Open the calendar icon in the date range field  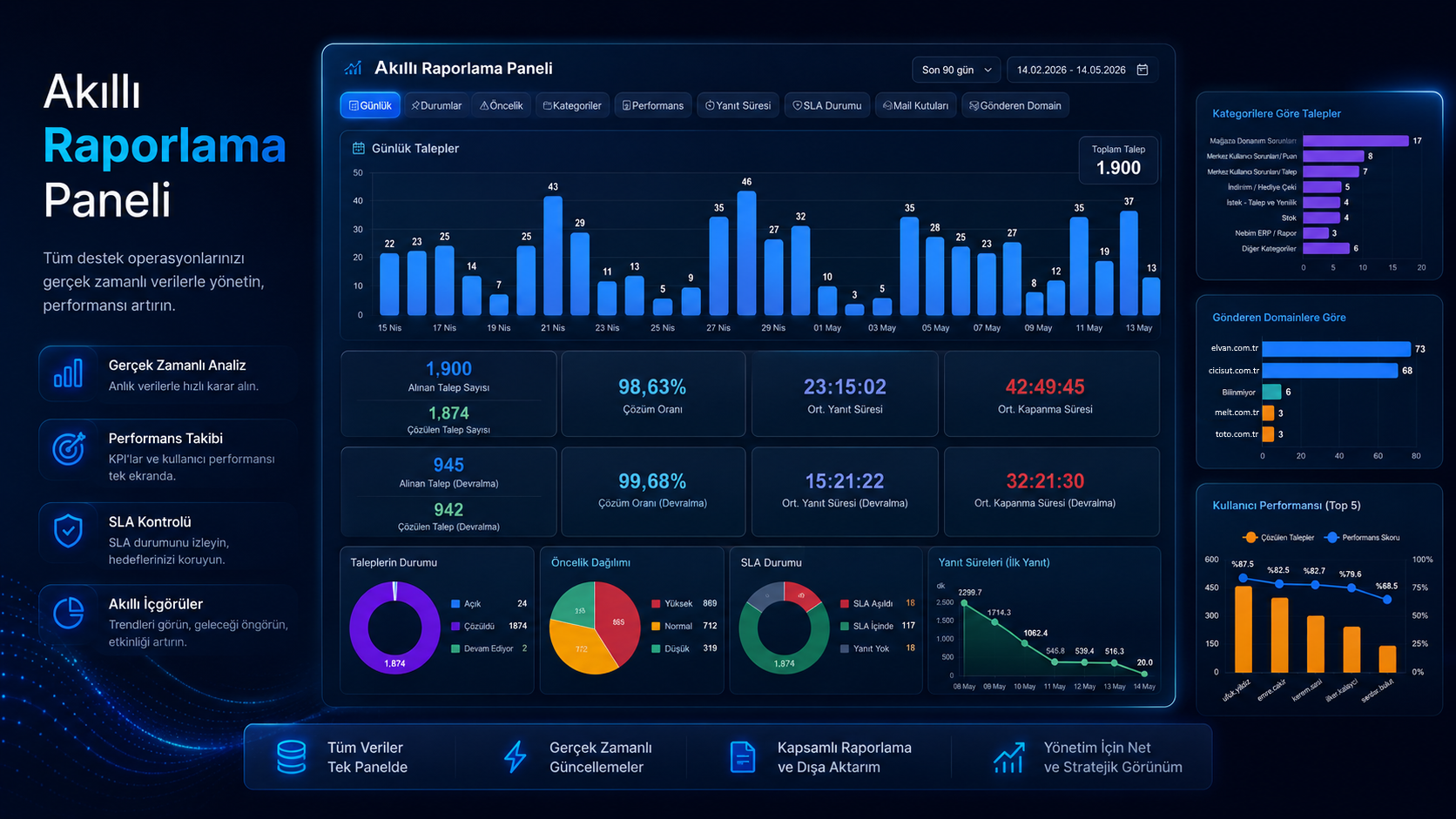1143,70
